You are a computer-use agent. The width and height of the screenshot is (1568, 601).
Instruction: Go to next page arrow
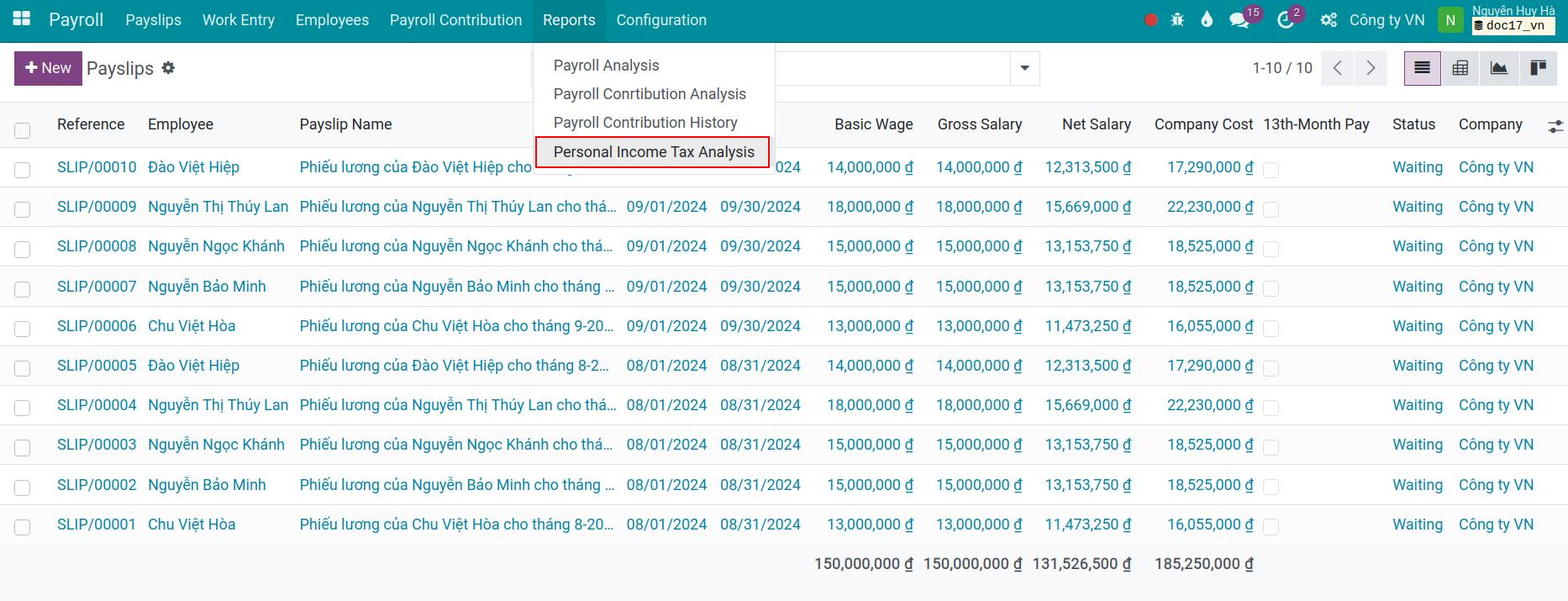pos(1371,68)
